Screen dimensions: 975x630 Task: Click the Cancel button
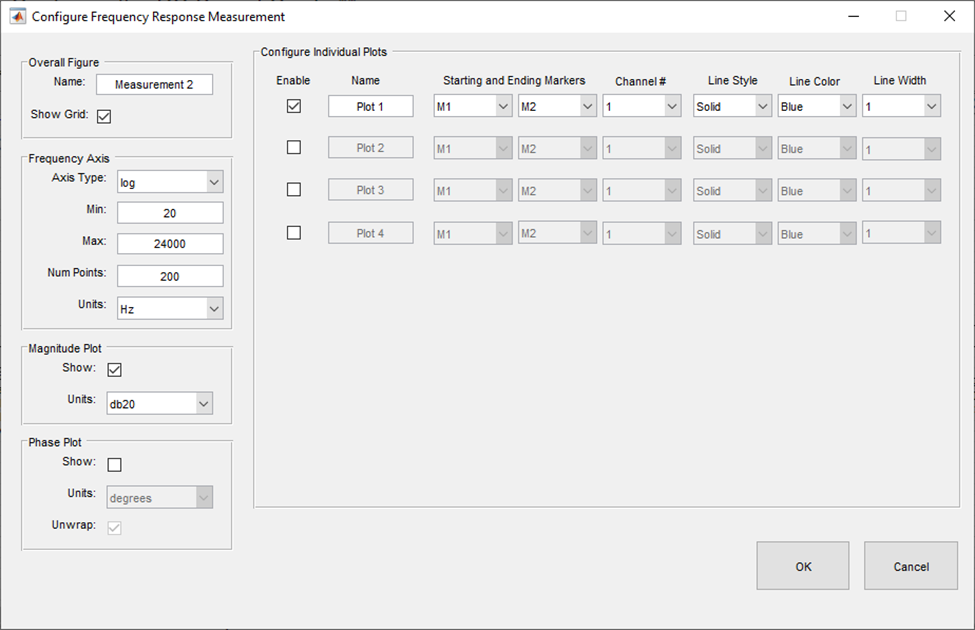[x=910, y=565]
